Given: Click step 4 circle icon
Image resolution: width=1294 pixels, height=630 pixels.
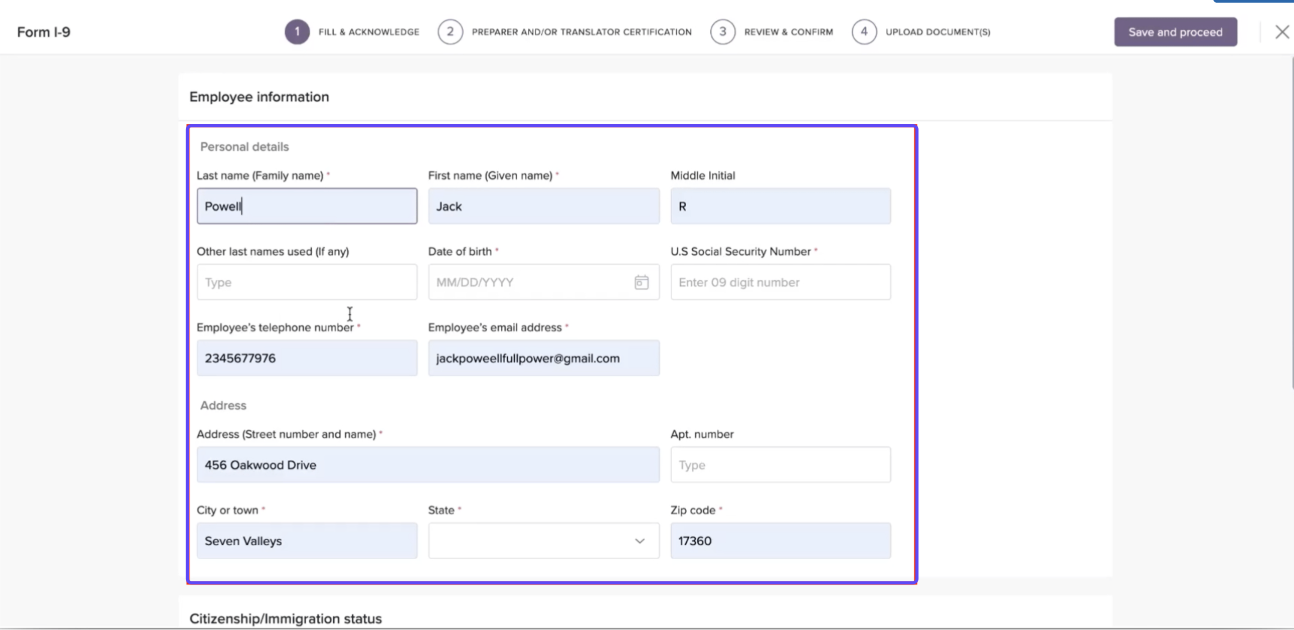Looking at the screenshot, I should pos(864,32).
